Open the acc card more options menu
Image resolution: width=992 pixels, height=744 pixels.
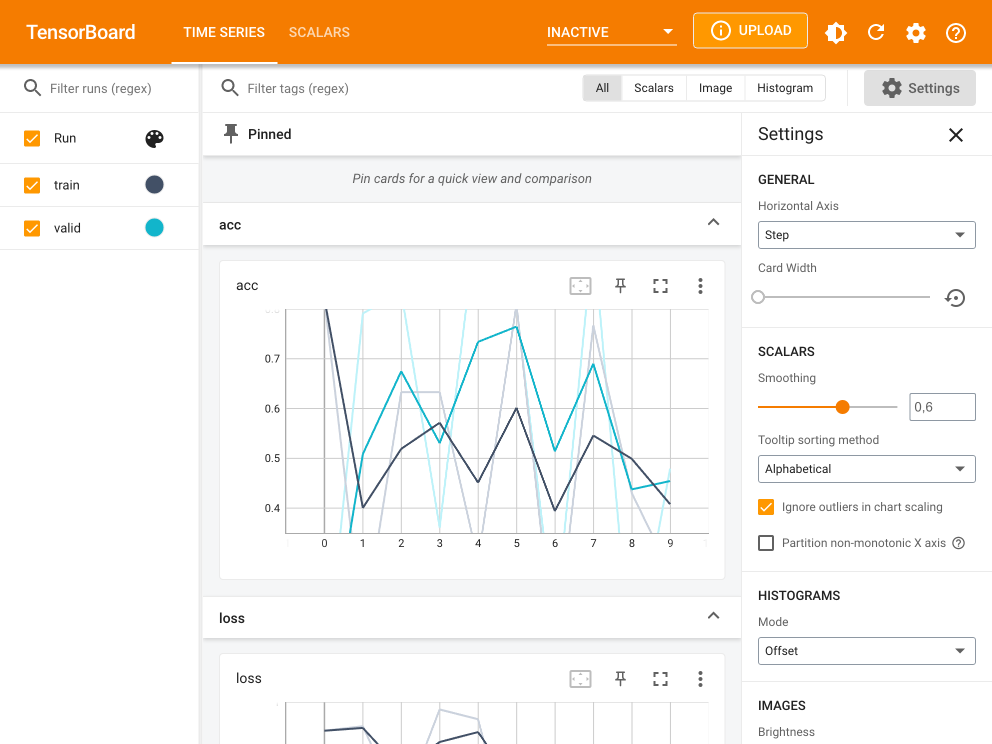coord(700,286)
